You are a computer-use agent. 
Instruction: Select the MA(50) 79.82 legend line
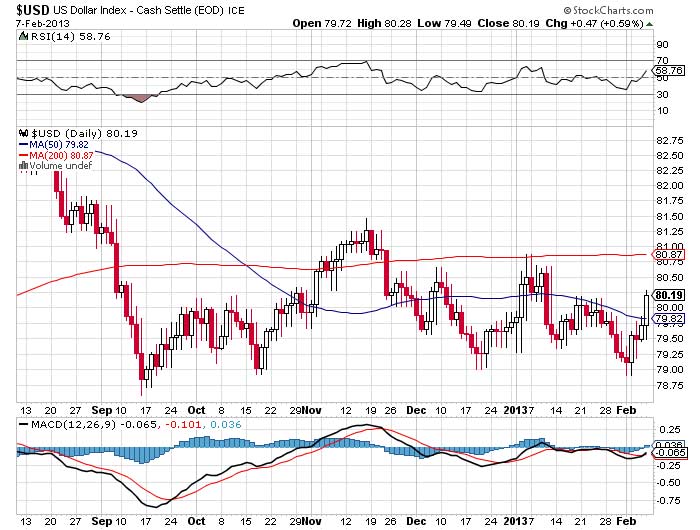coord(54,145)
